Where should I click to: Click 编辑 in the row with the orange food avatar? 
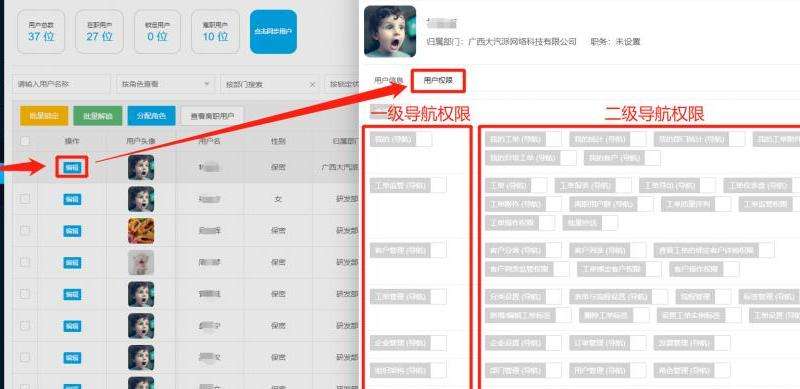[x=72, y=231]
